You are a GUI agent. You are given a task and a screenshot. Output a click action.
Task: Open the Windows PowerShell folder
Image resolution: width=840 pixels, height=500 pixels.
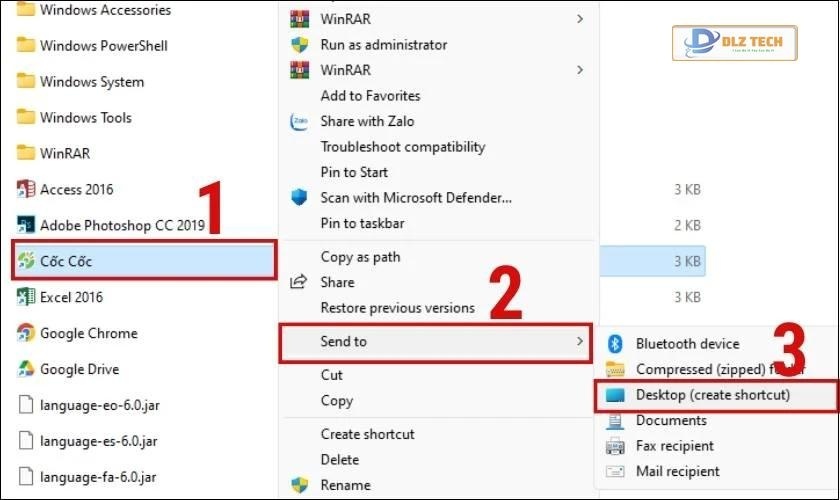tap(103, 46)
